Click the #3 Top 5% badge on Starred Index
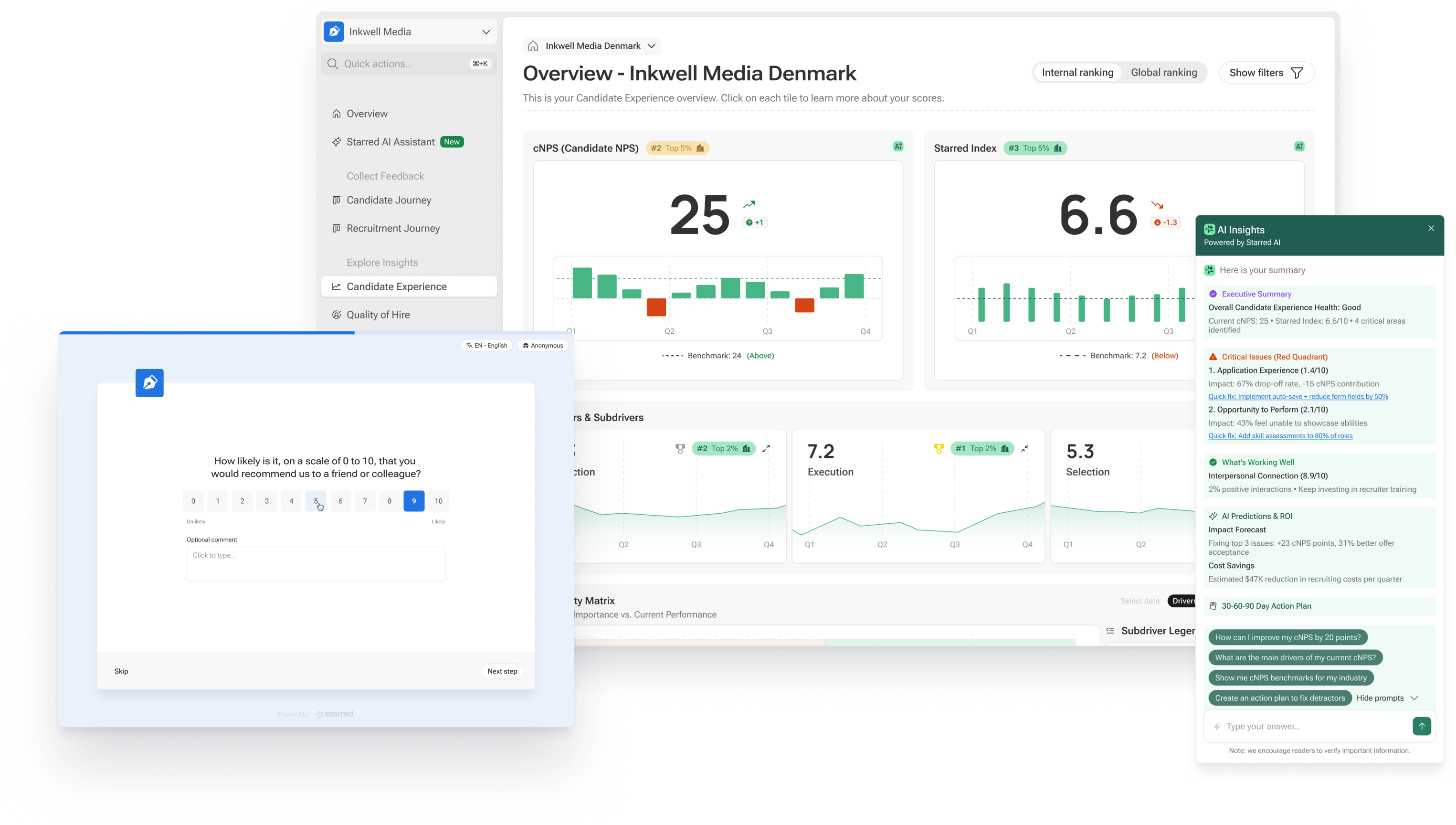The width and height of the screenshot is (1456, 825). point(1034,148)
